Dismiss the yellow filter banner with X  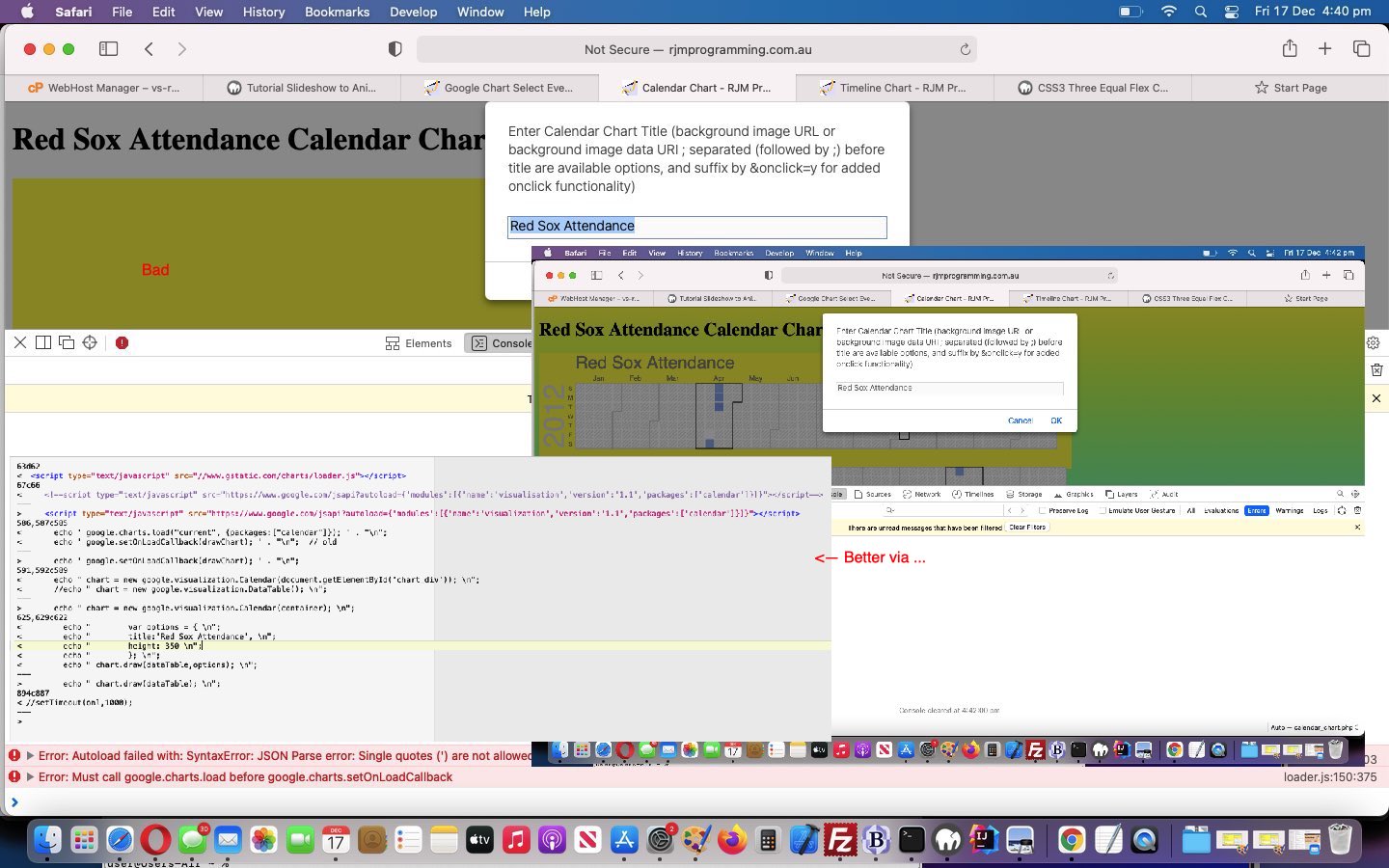(1376, 398)
